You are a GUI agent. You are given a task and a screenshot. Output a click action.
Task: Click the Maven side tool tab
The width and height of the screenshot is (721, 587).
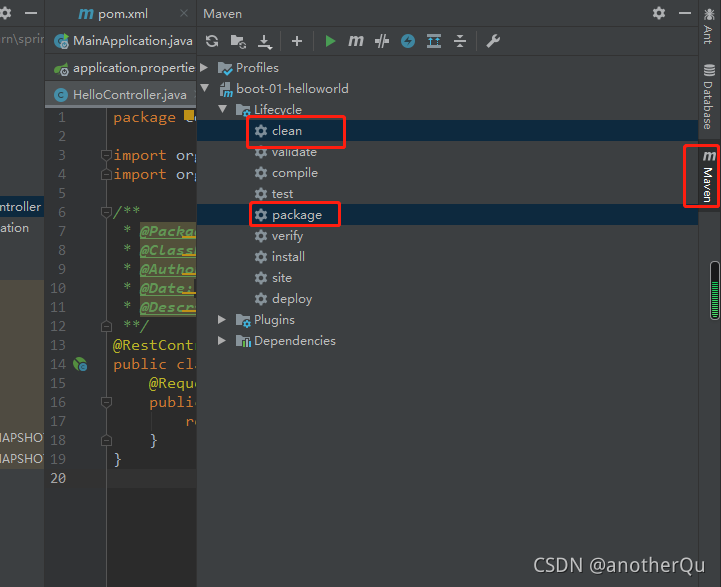pos(709,176)
